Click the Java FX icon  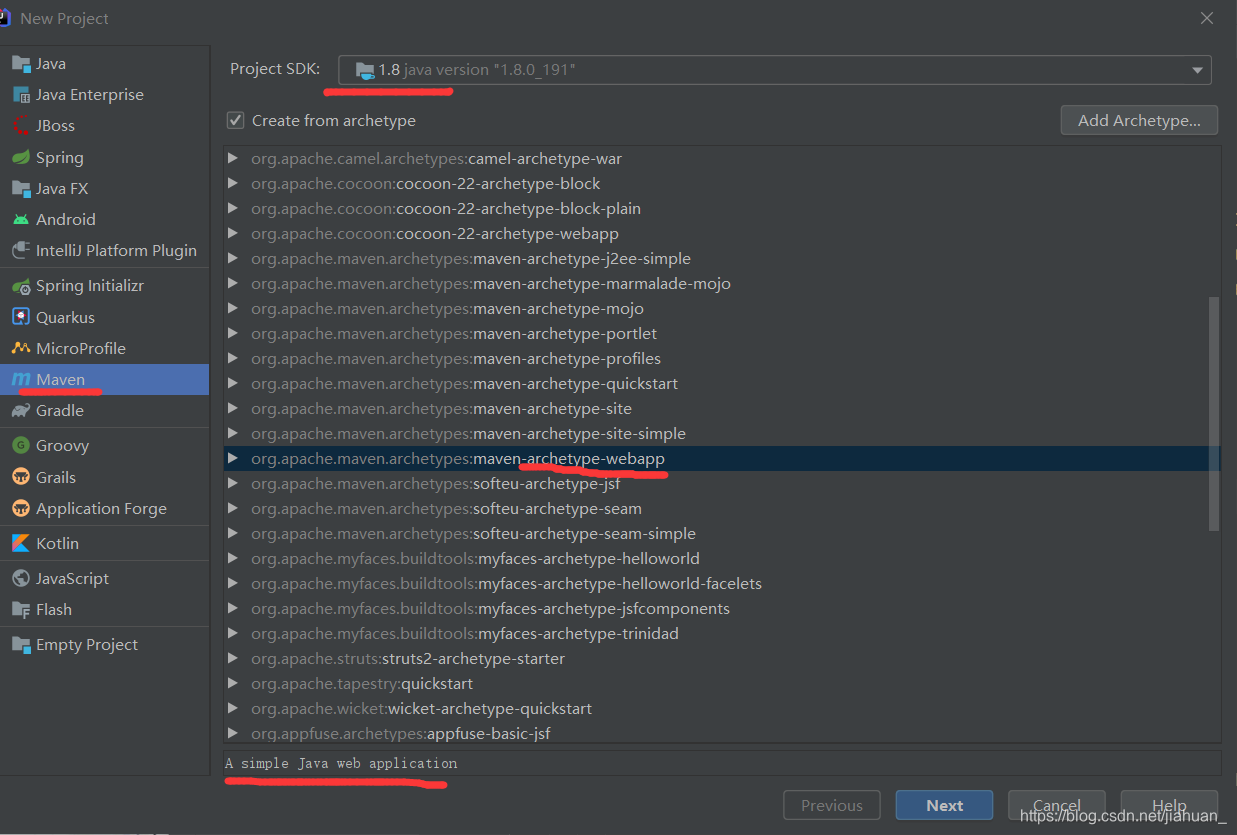click(x=21, y=189)
